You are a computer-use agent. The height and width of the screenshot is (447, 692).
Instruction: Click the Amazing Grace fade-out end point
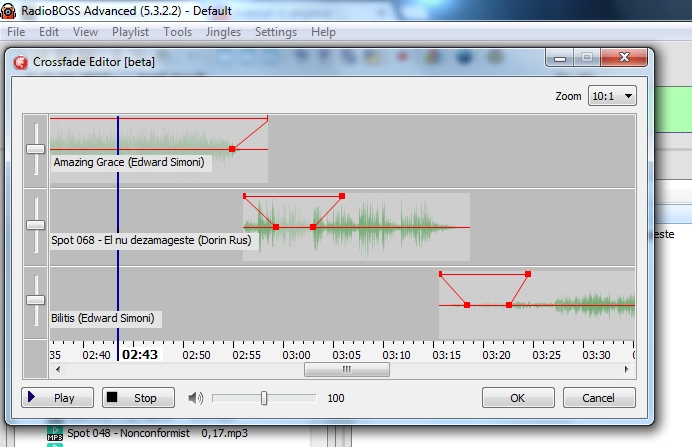click(x=232, y=149)
